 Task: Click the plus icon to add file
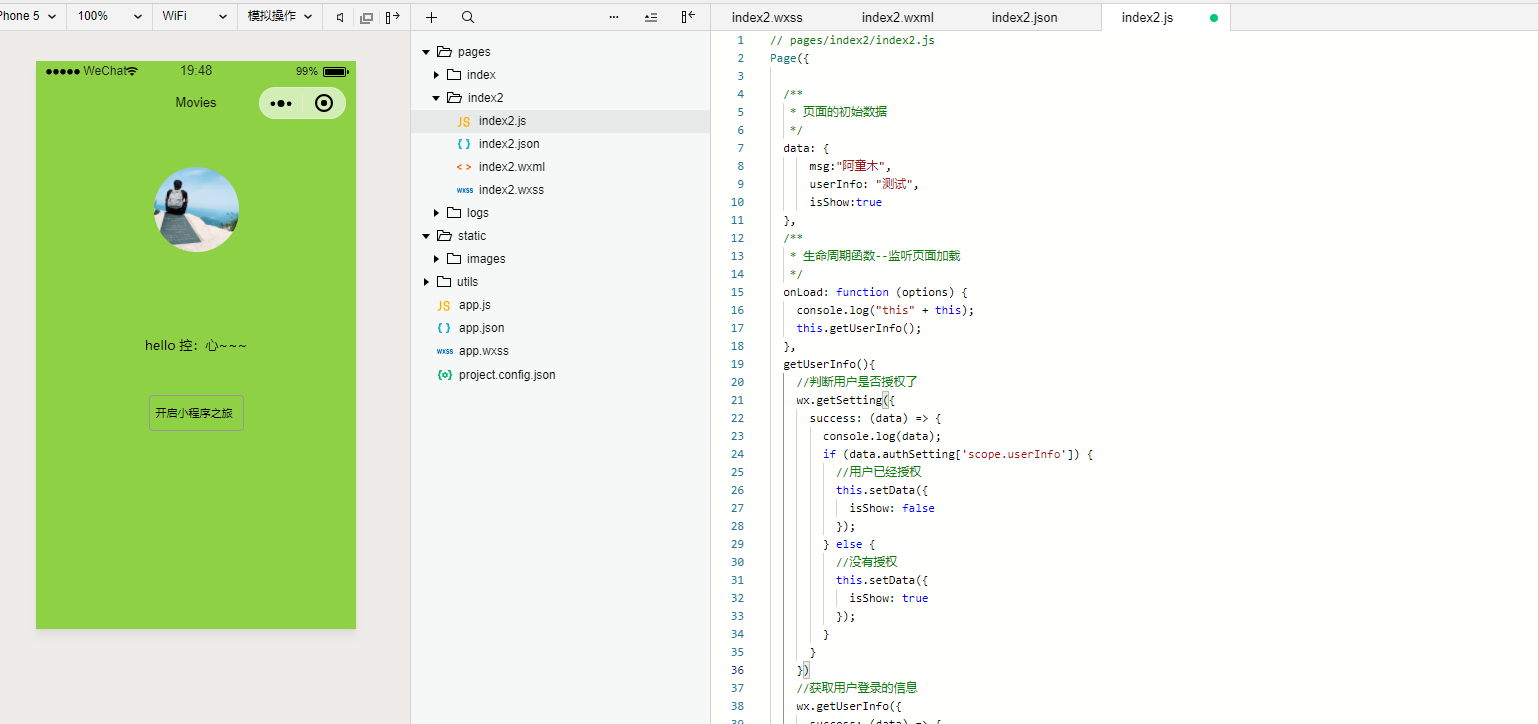[431, 17]
